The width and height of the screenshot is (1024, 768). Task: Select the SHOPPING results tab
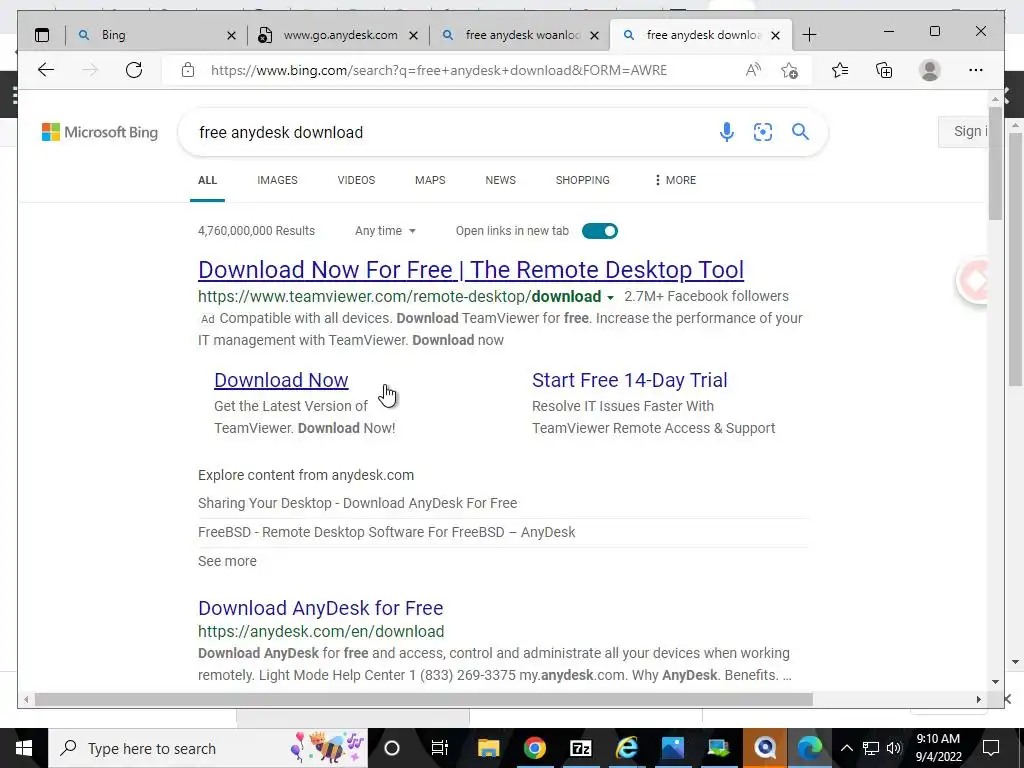tap(583, 180)
